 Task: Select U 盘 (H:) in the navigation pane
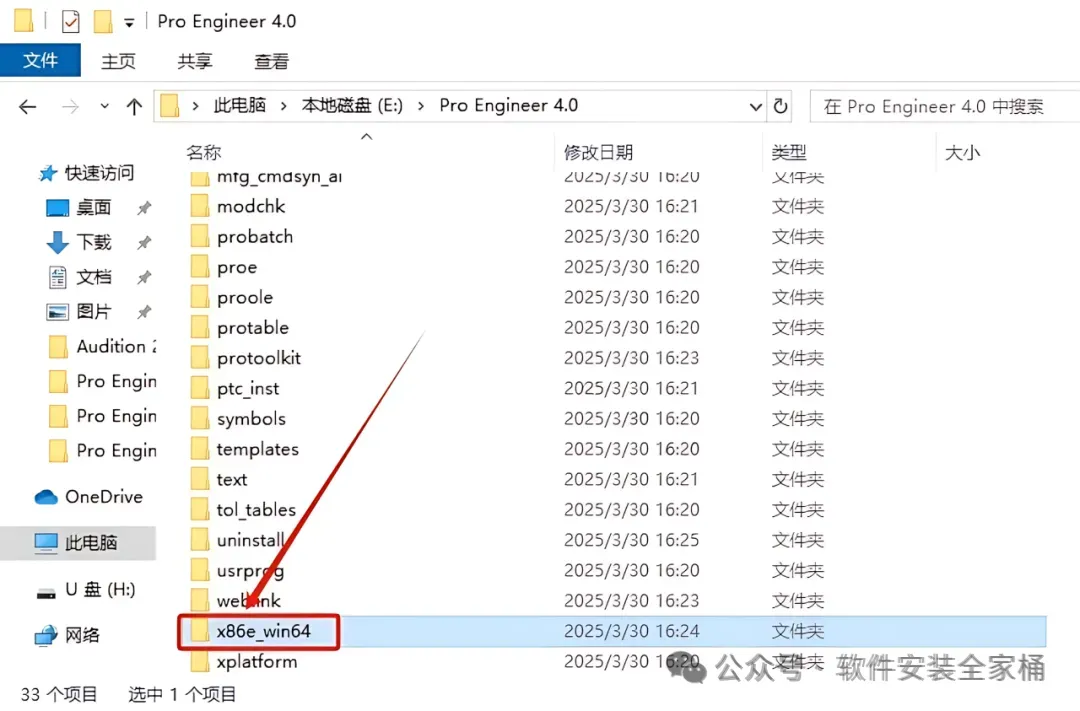[x=86, y=590]
